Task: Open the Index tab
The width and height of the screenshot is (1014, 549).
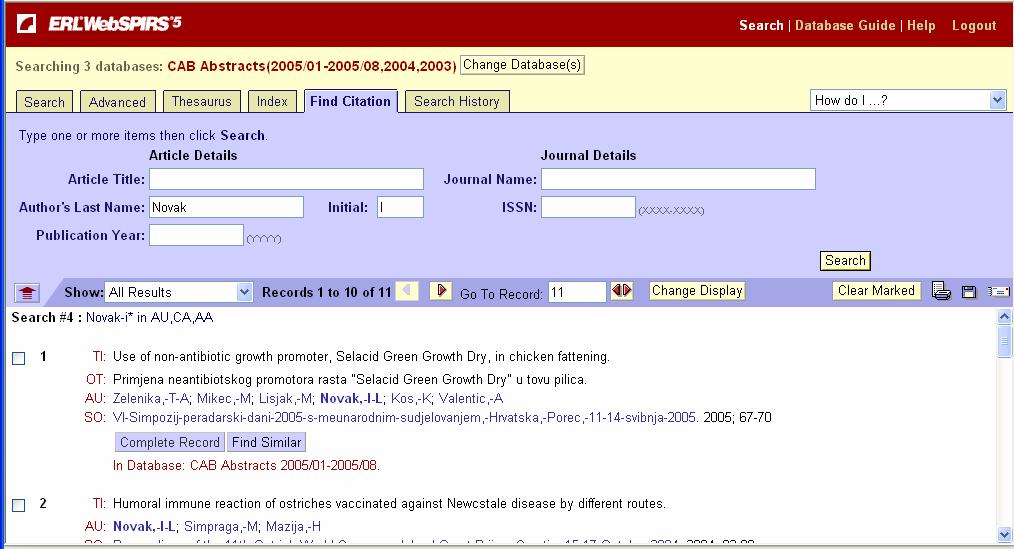Action: pos(272,102)
